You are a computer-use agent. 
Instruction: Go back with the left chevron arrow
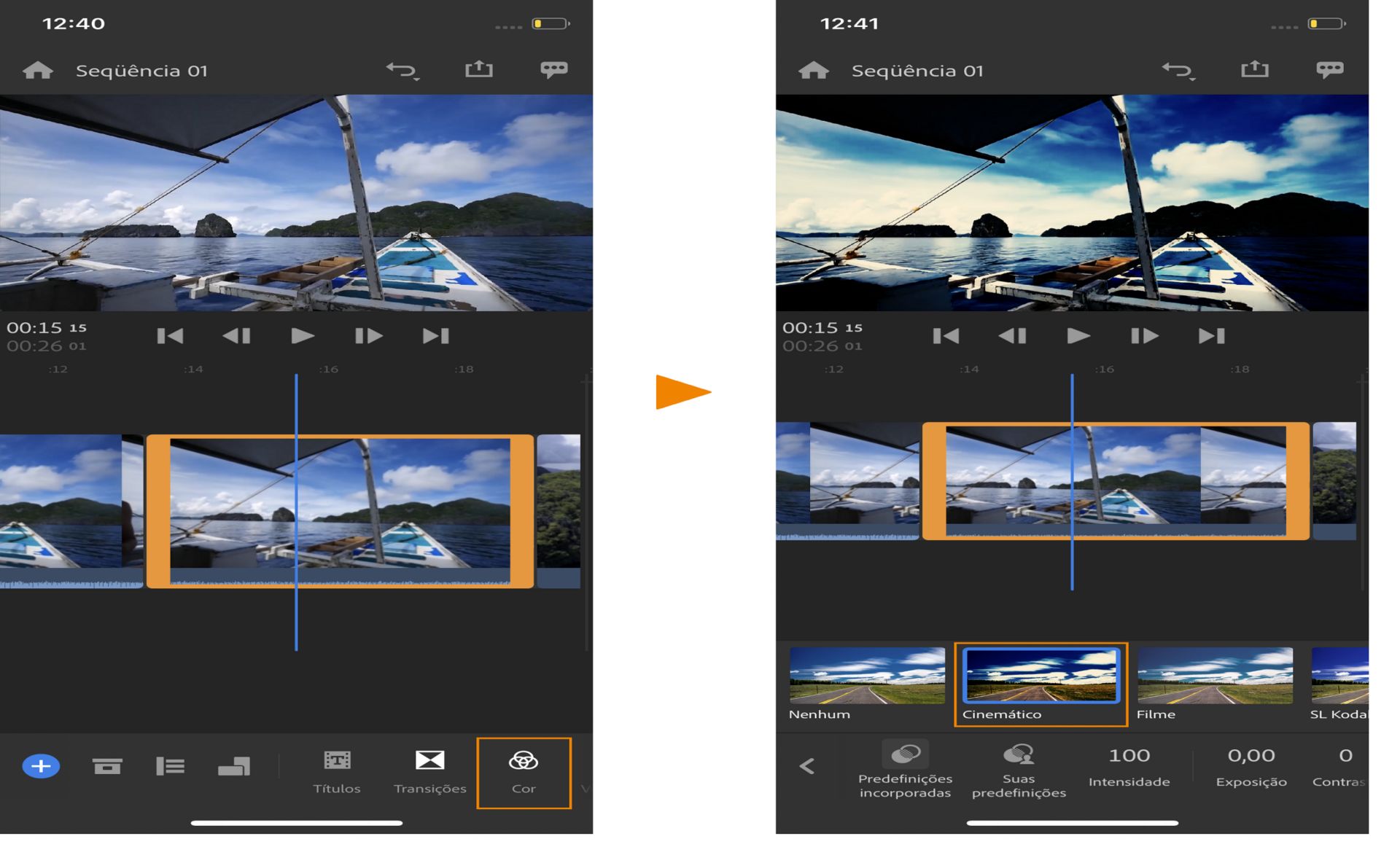pos(806,766)
